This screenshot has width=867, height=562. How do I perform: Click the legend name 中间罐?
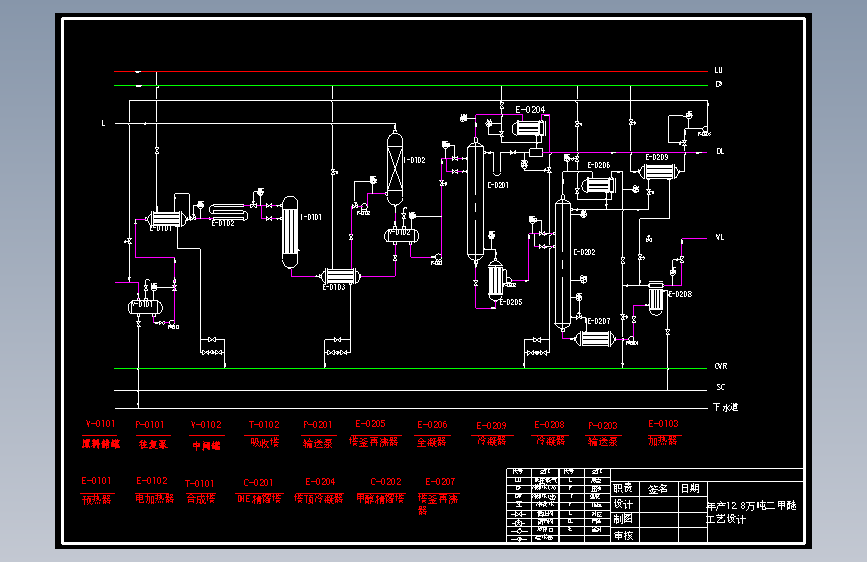(206, 445)
